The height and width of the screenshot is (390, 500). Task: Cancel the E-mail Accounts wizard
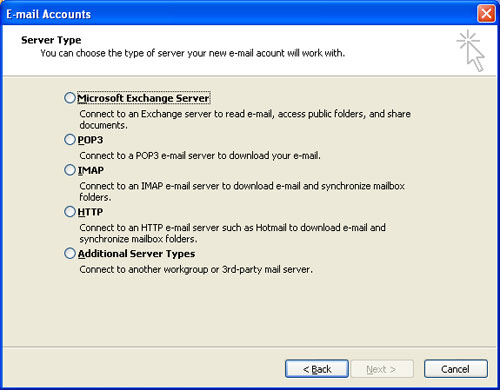pos(456,369)
